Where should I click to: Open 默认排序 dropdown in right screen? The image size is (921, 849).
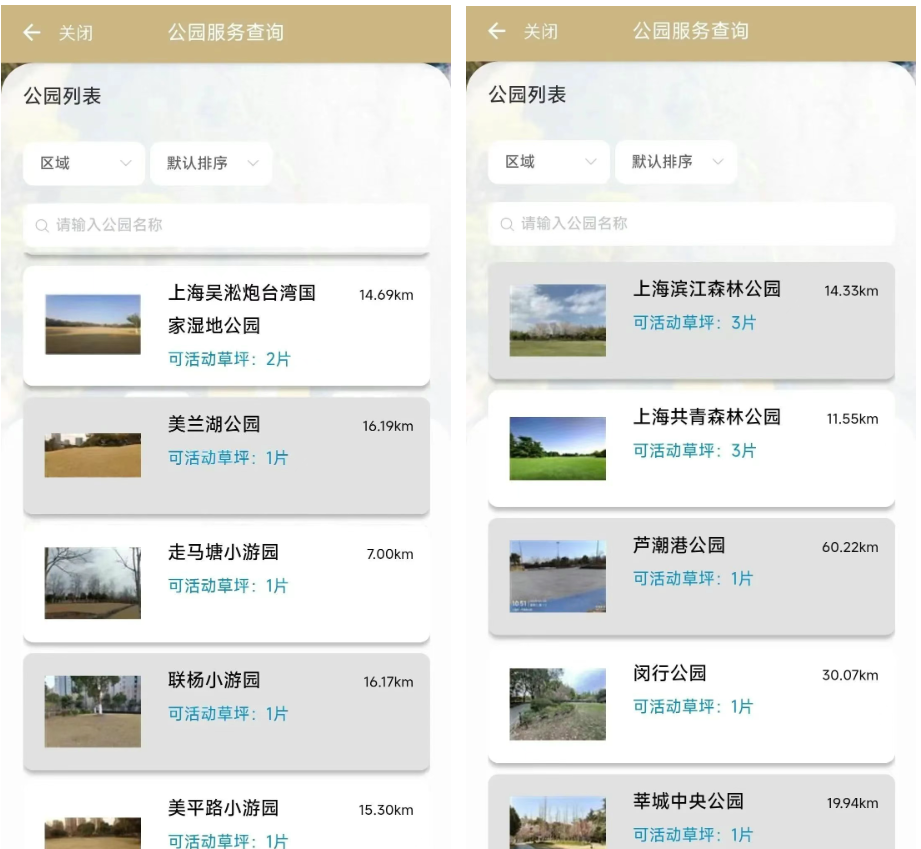pos(676,162)
